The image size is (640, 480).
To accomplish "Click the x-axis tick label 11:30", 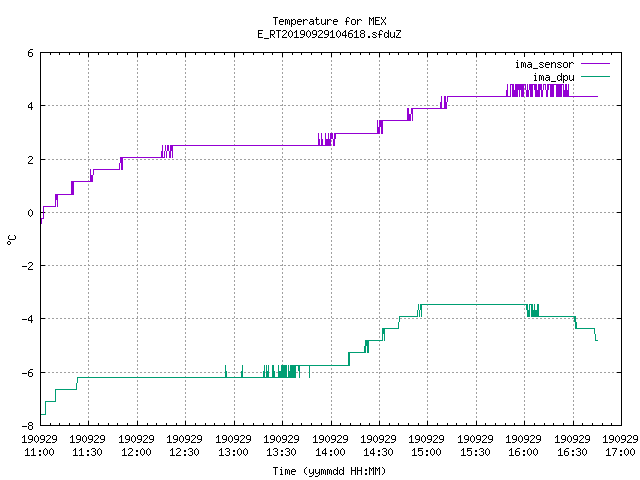I will click(88, 452).
